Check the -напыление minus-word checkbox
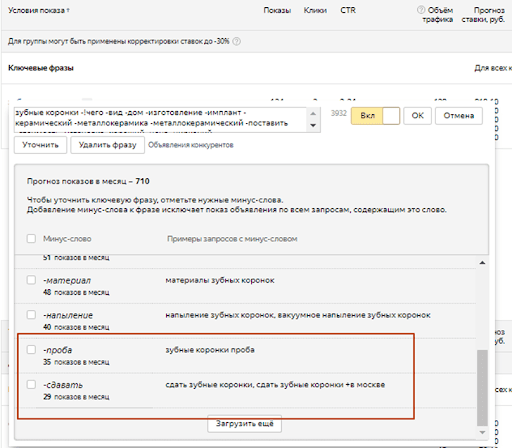The image size is (512, 448). 31,314
